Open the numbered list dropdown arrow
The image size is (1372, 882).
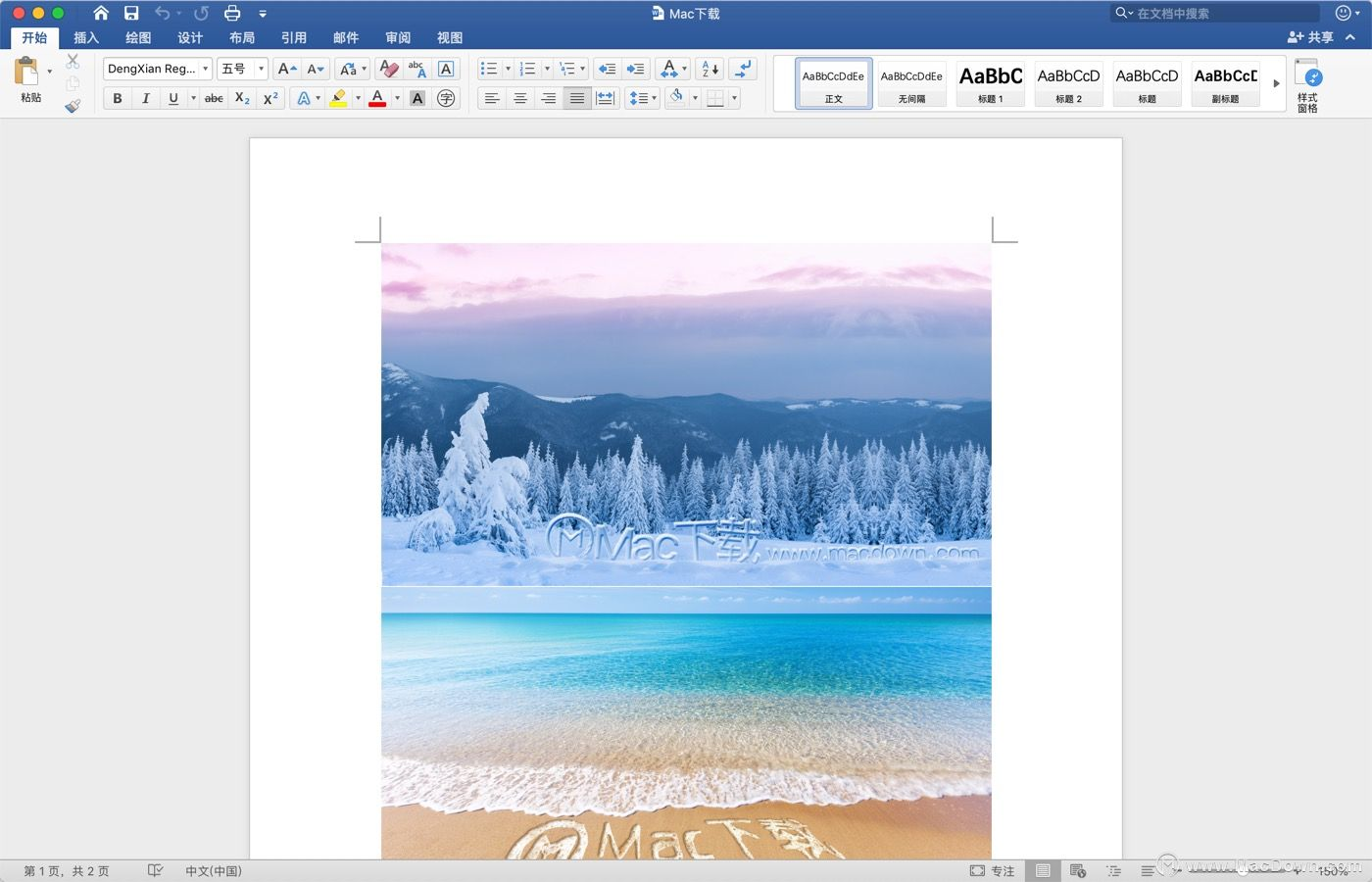(547, 69)
